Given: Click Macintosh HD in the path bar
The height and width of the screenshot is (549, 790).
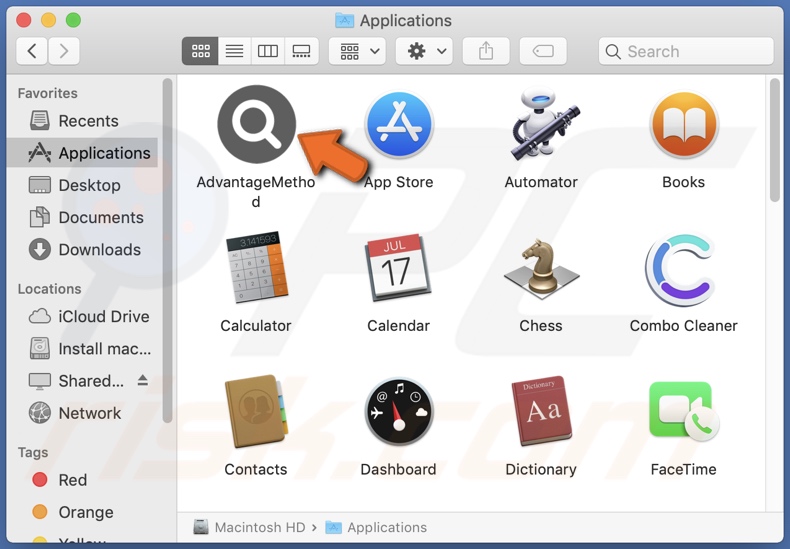Looking at the screenshot, I should point(250,527).
